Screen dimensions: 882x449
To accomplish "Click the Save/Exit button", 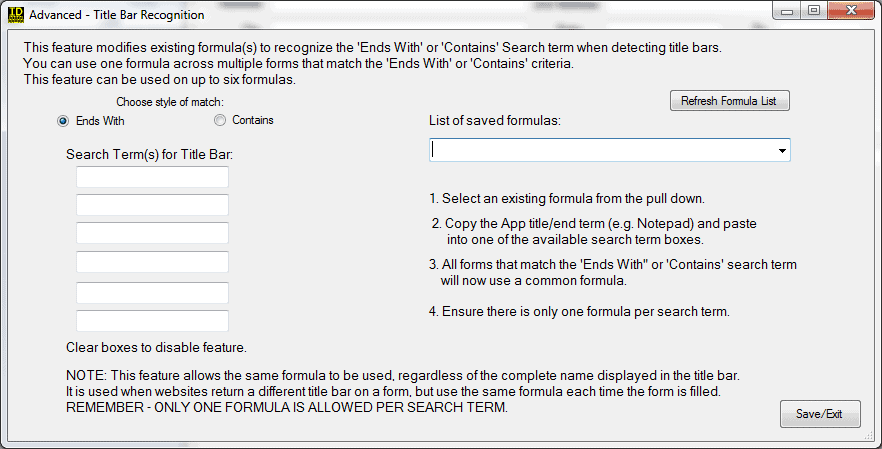I will click(x=819, y=414).
